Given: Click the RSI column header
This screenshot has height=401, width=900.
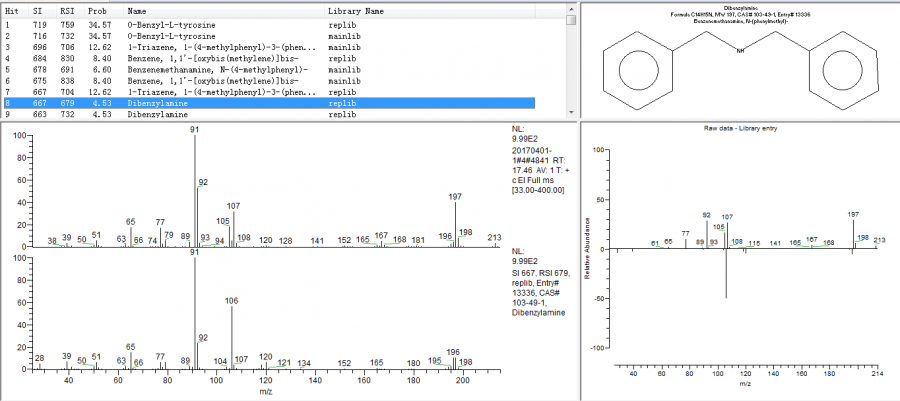Looking at the screenshot, I should [x=67, y=10].
